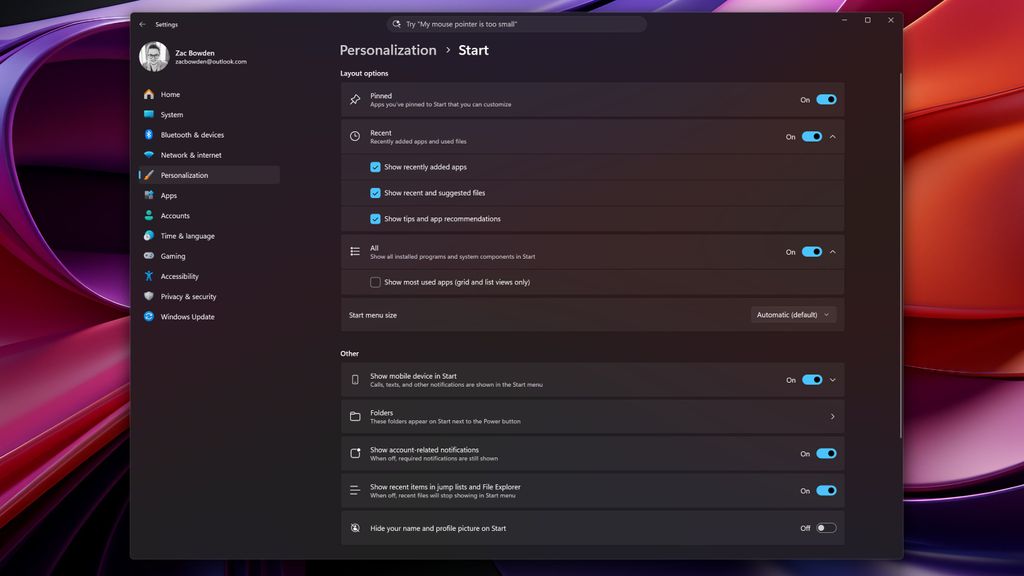Viewport: 1024px width, 576px height.
Task: Turn off the All apps toggle
Action: [812, 251]
